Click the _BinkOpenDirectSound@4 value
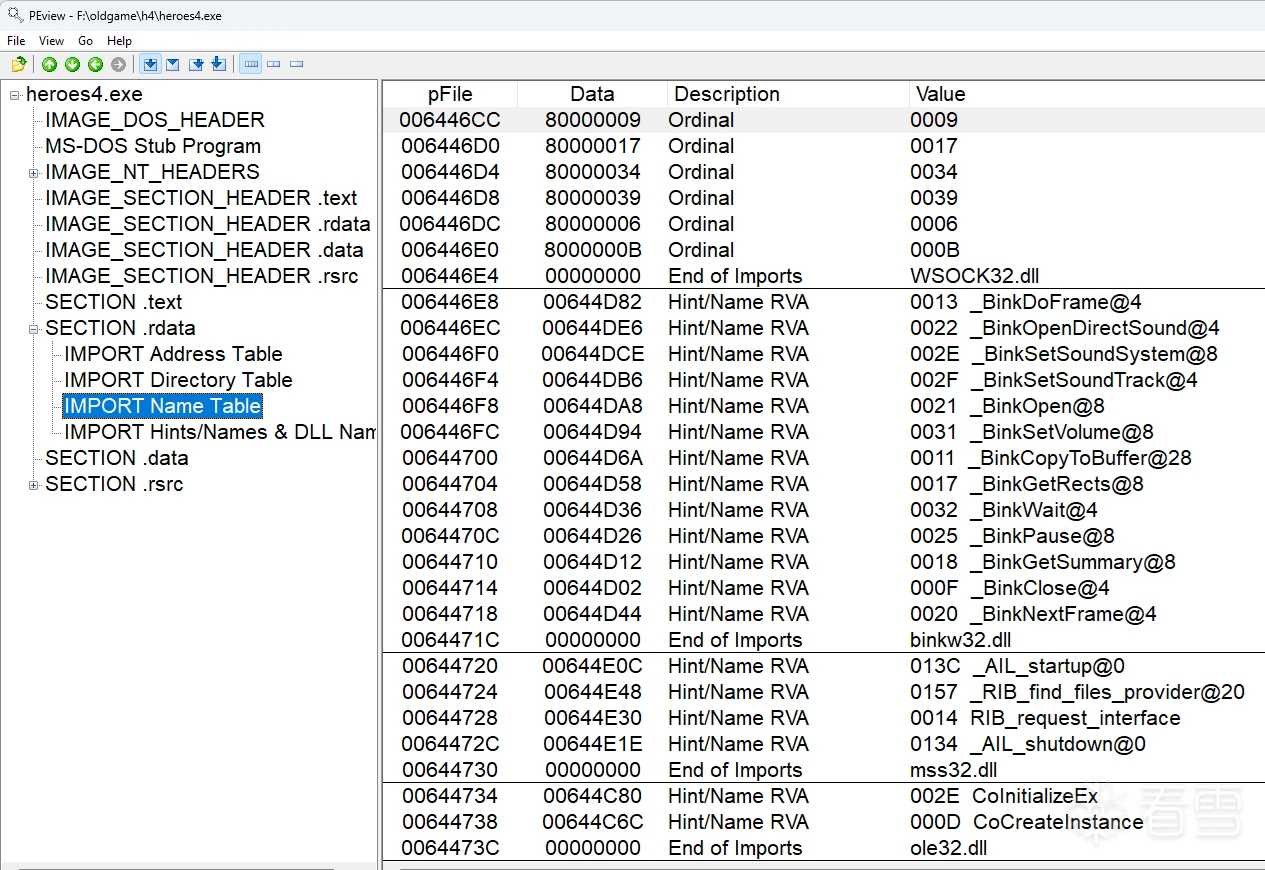This screenshot has width=1265, height=870. click(1065, 328)
